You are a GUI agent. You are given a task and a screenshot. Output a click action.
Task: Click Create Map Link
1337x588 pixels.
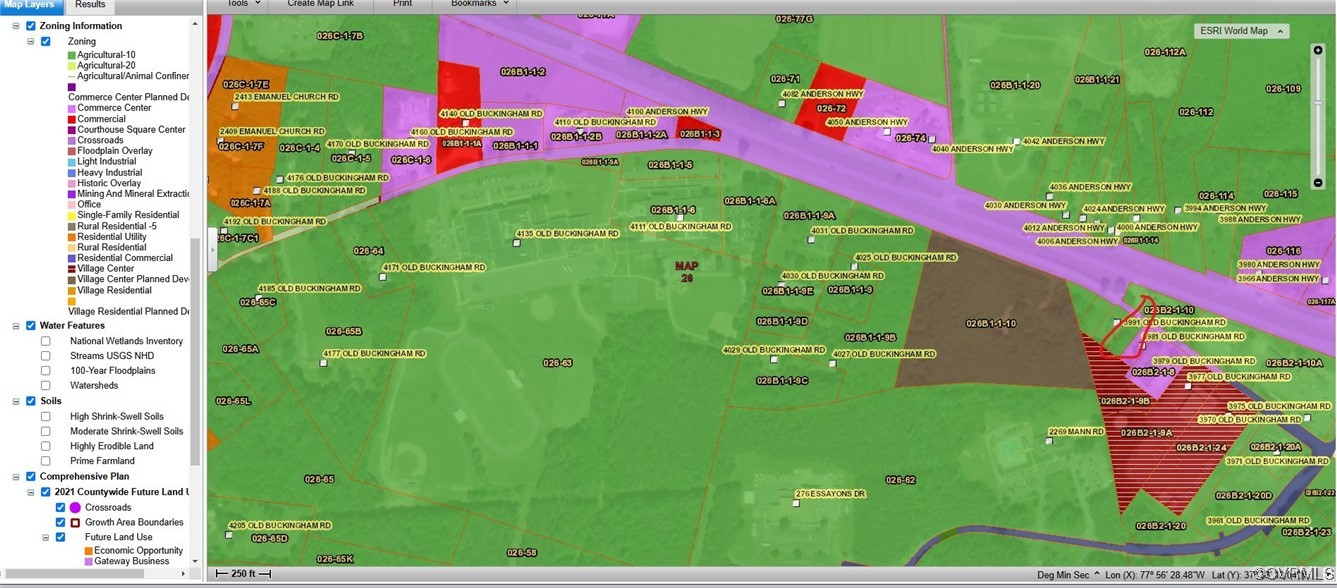click(320, 4)
